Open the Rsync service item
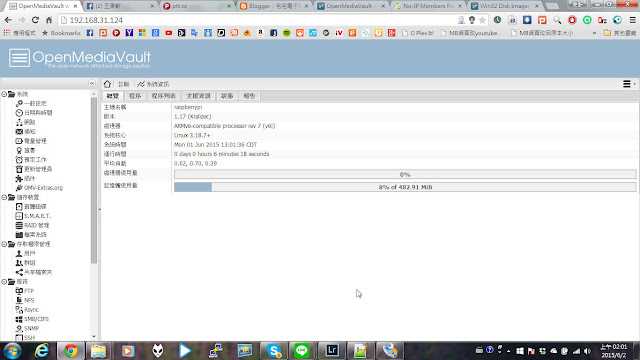Viewport: 640px width, 360px height. click(27, 310)
